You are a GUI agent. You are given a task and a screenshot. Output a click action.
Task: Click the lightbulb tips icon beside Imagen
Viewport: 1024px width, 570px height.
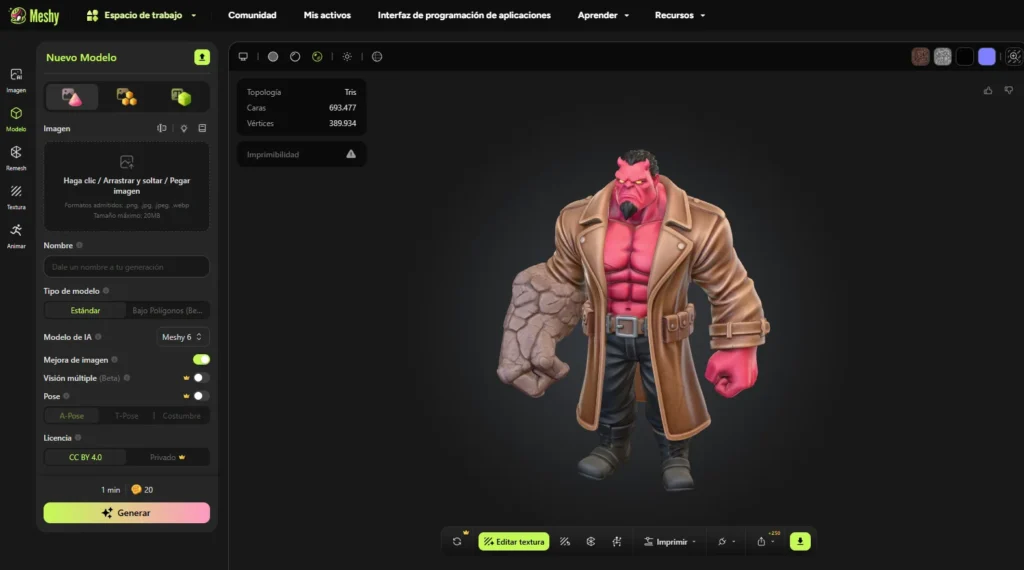pos(184,129)
